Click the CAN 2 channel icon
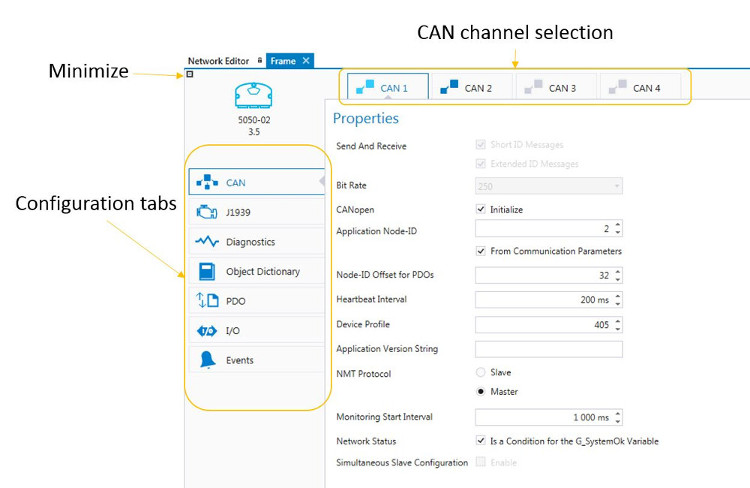Viewport: 750px width, 488px height. tap(449, 87)
